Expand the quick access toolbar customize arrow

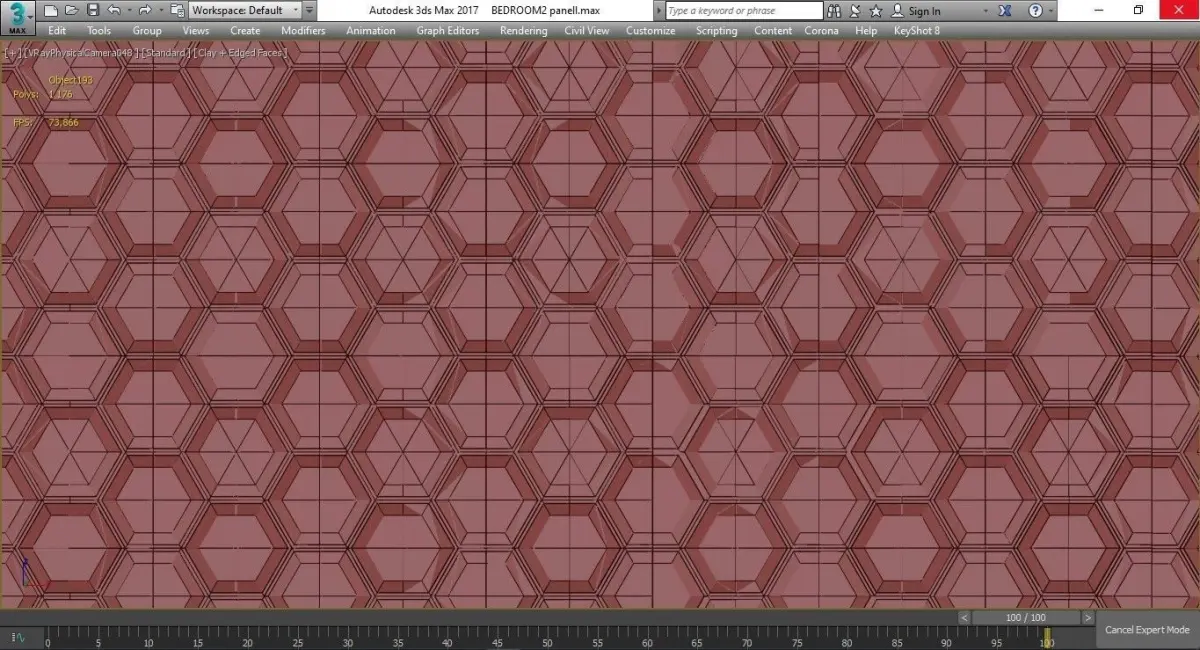[309, 10]
